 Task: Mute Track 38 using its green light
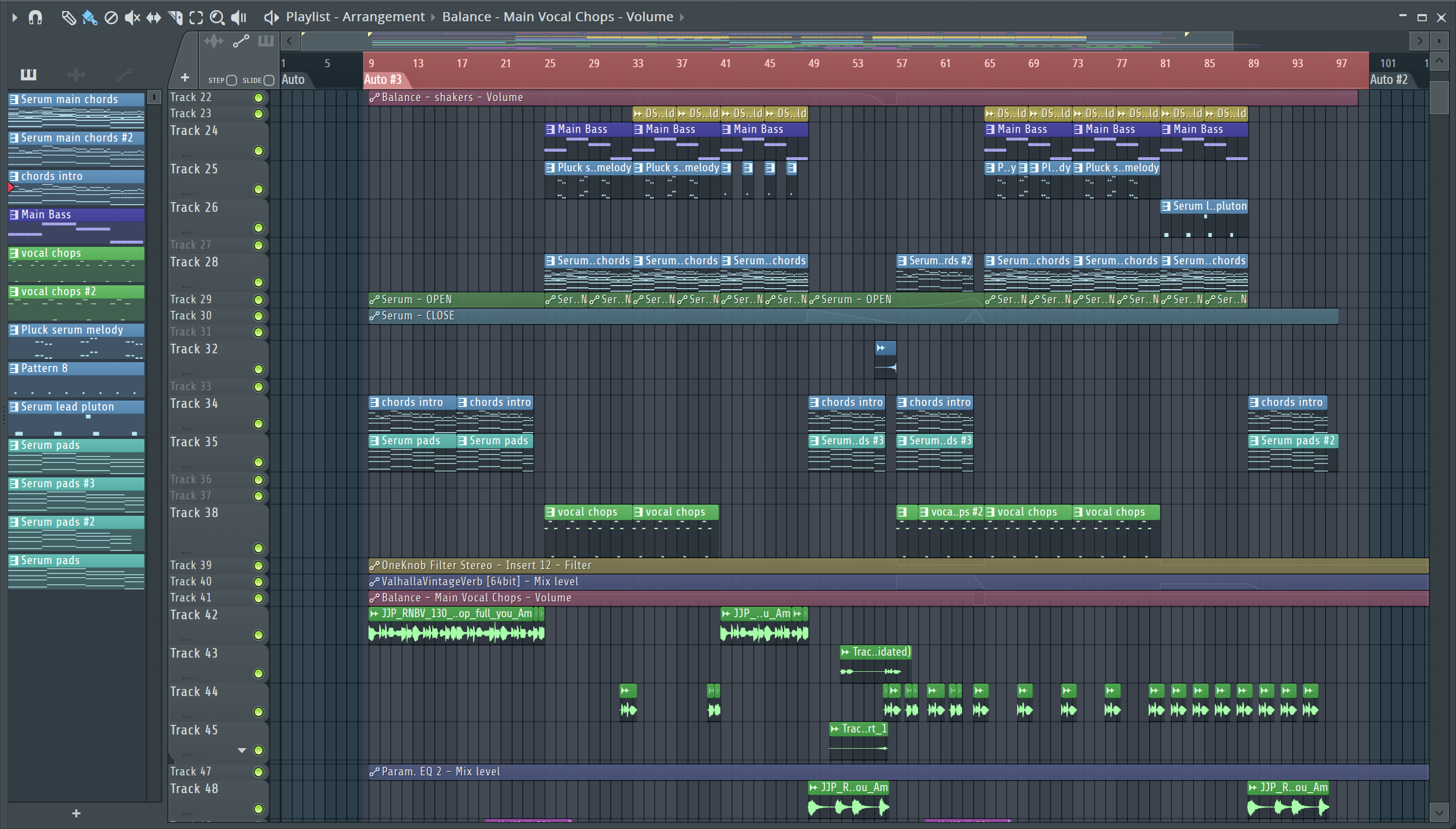pos(258,548)
